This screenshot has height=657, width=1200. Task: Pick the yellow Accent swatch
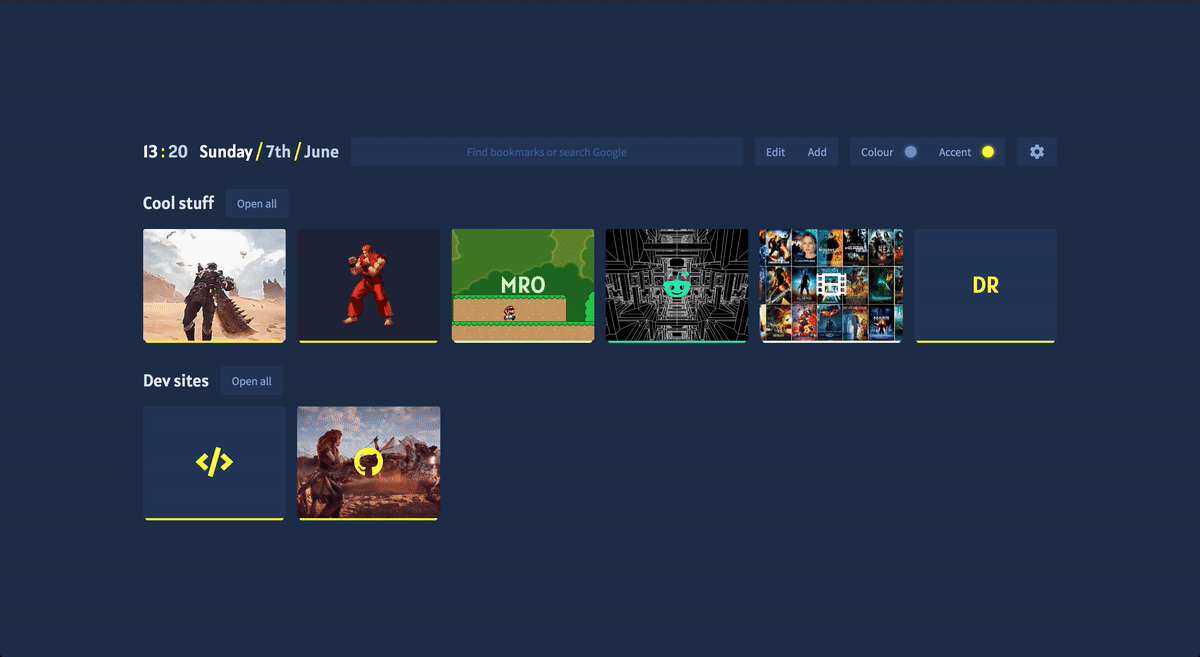pos(988,152)
